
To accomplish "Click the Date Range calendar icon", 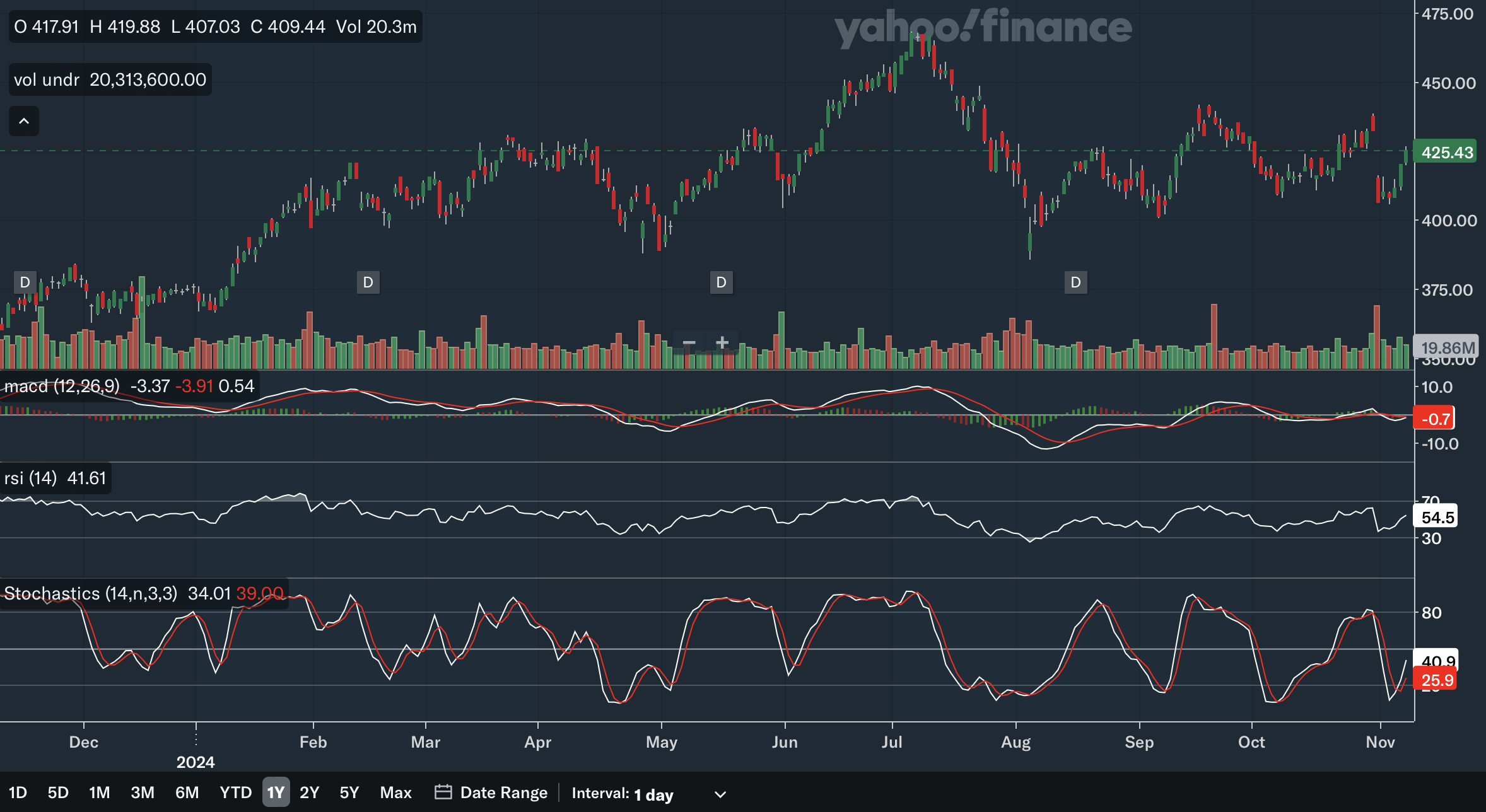I will point(443,792).
